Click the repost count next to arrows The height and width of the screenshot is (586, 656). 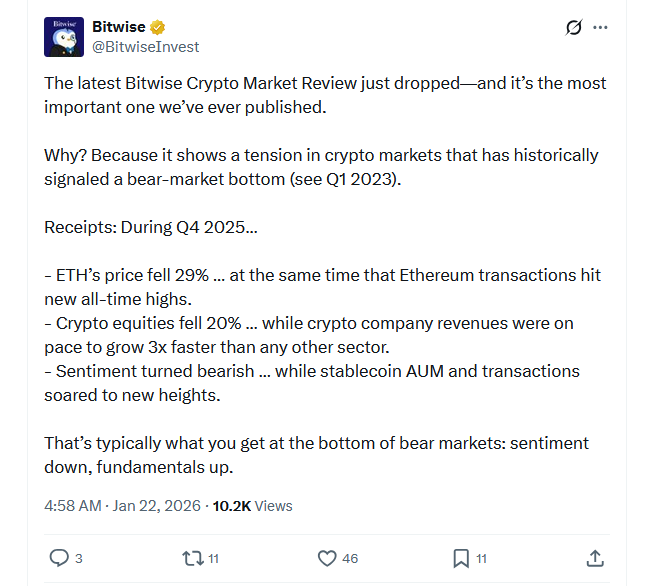pyautogui.click(x=215, y=558)
